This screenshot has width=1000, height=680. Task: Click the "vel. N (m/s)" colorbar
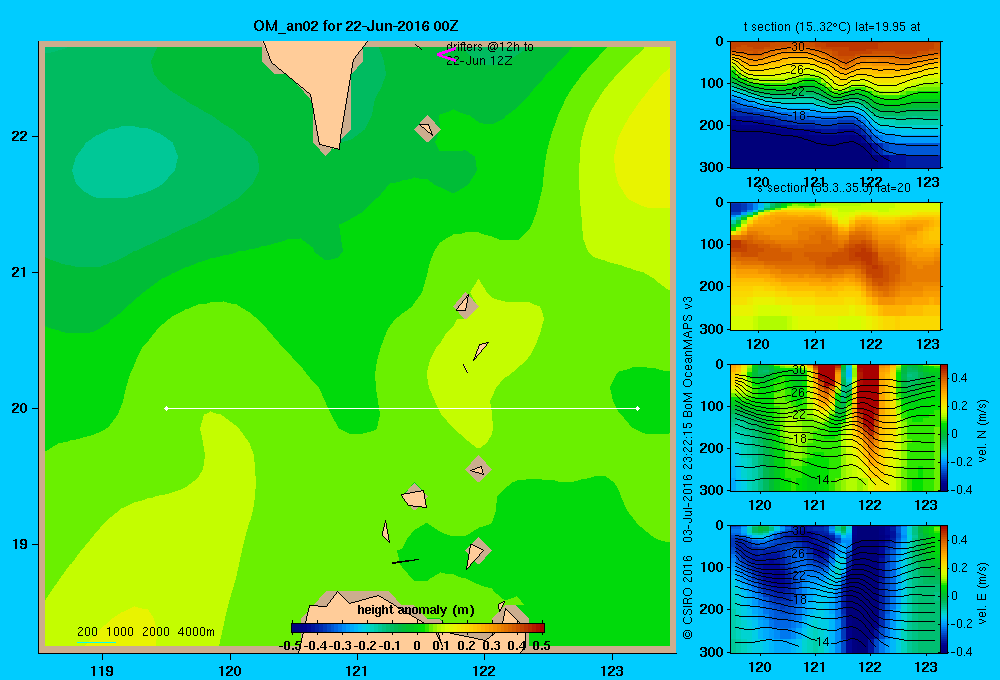point(944,427)
